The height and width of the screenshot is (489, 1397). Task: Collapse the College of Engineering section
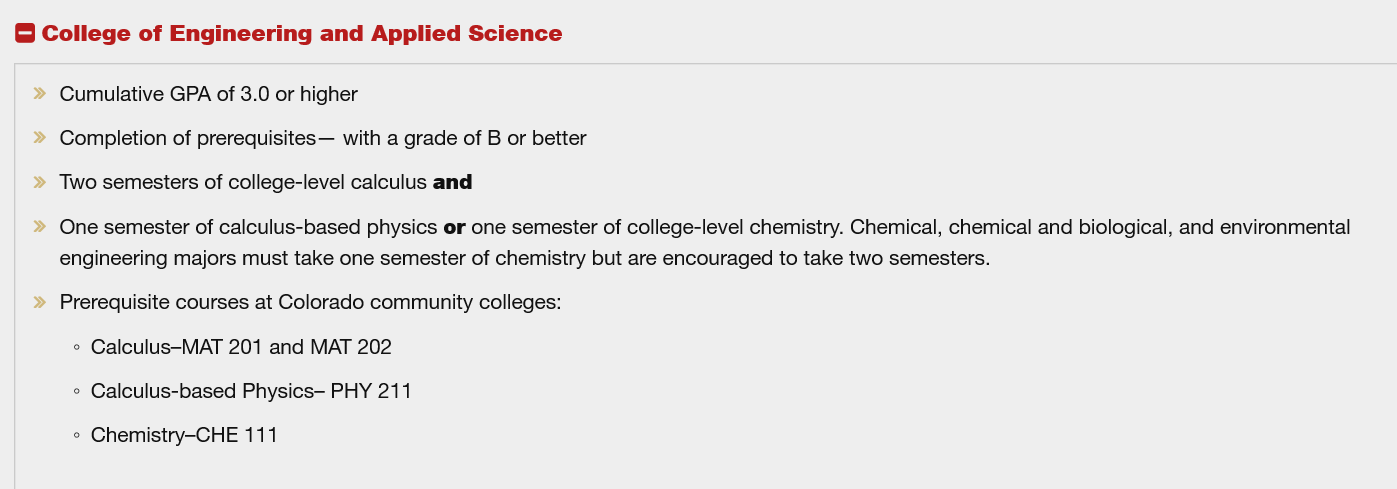click(25, 33)
